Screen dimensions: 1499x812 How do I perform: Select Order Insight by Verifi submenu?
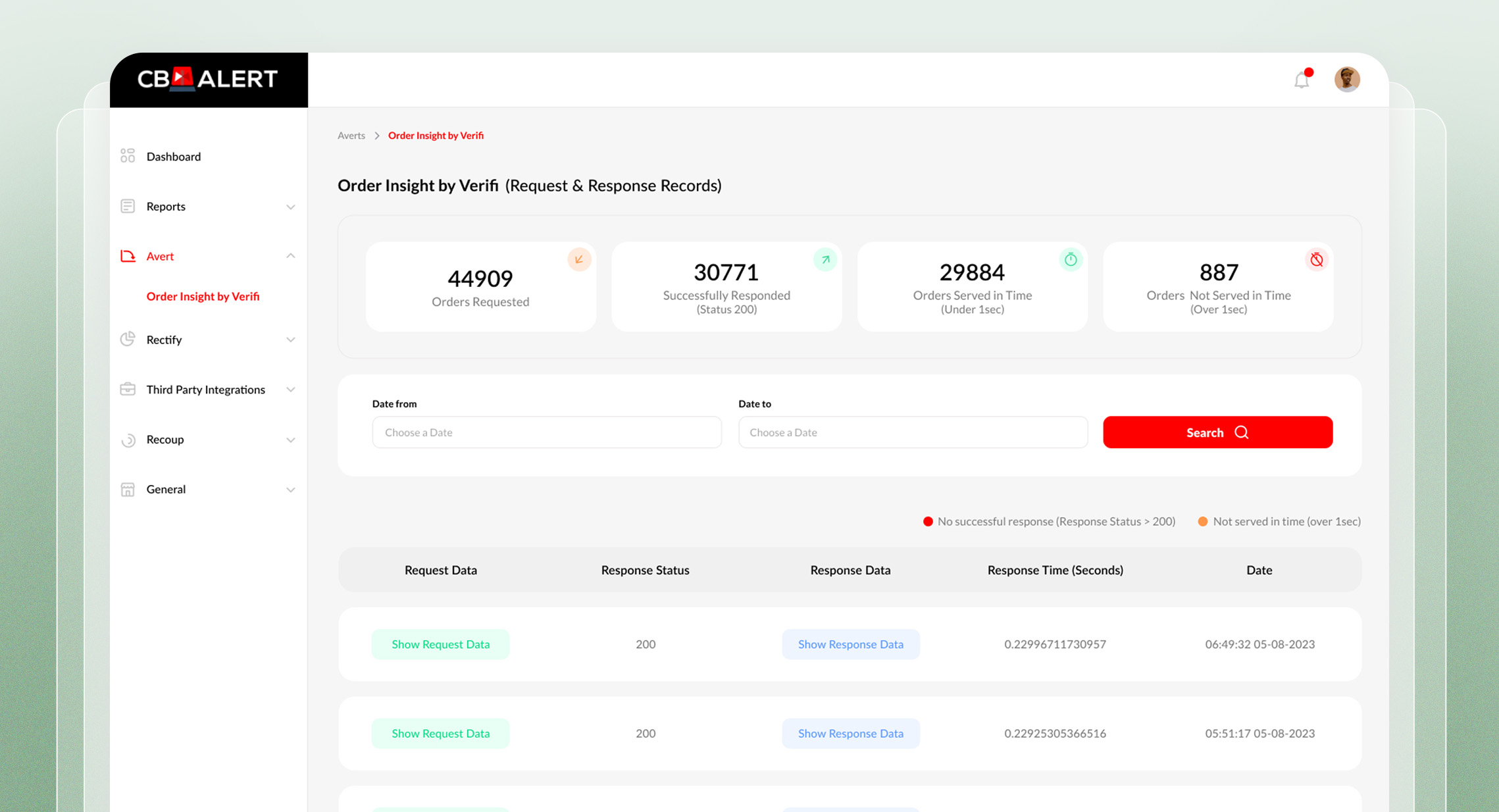tap(203, 296)
